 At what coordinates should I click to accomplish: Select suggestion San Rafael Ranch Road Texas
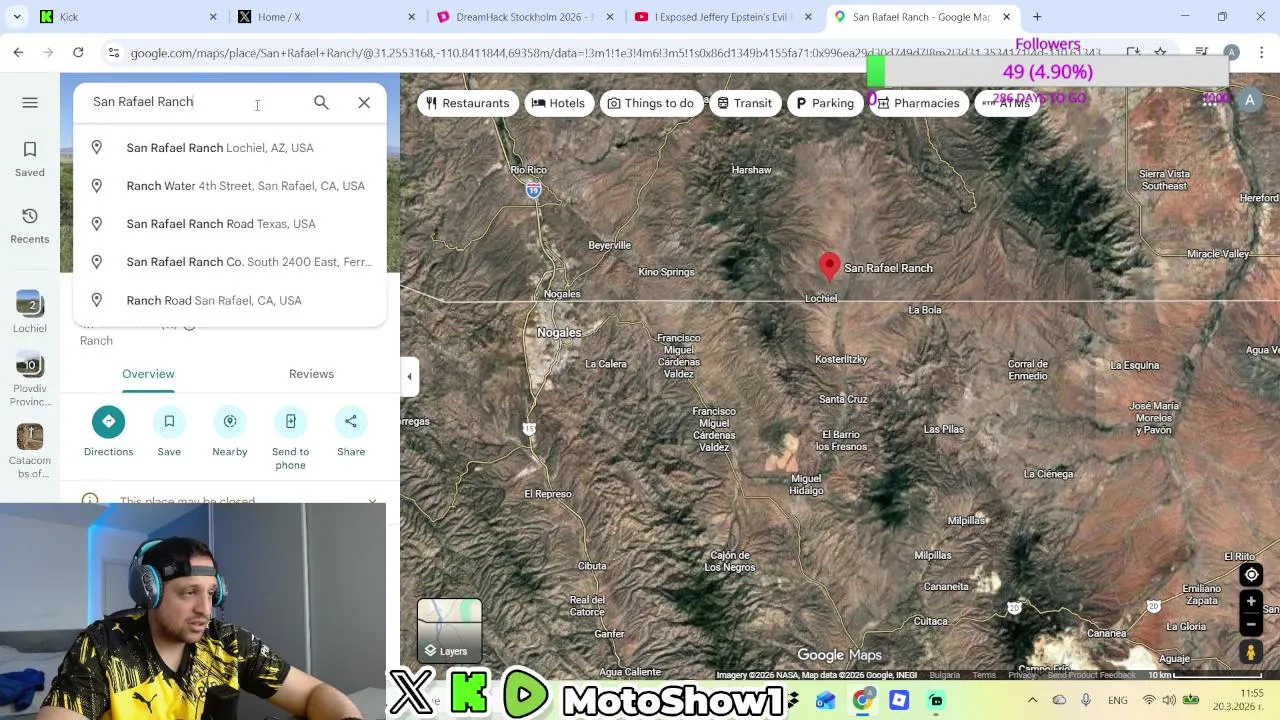pyautogui.click(x=230, y=224)
